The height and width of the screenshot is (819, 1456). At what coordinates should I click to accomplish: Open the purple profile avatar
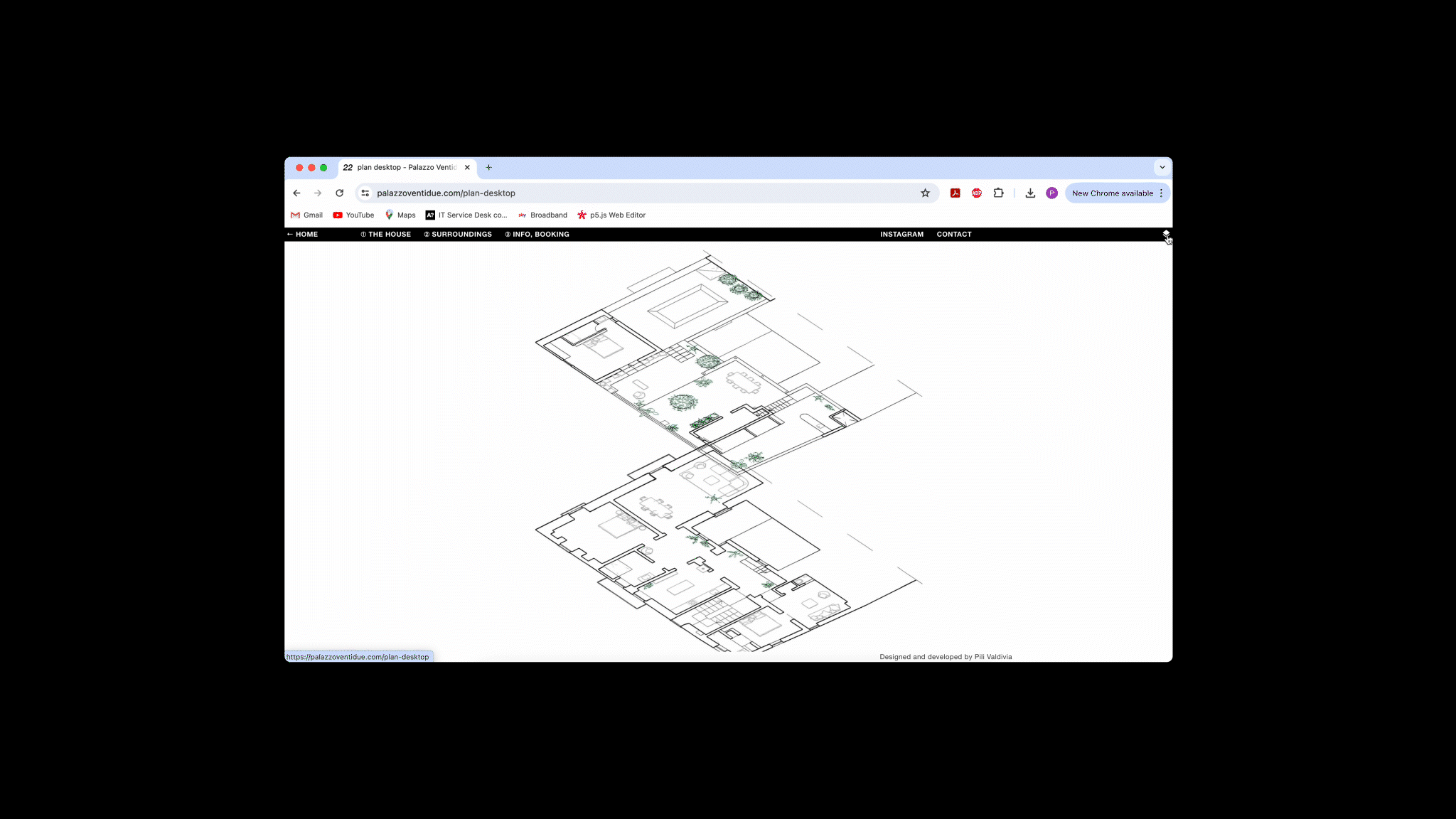tap(1051, 193)
